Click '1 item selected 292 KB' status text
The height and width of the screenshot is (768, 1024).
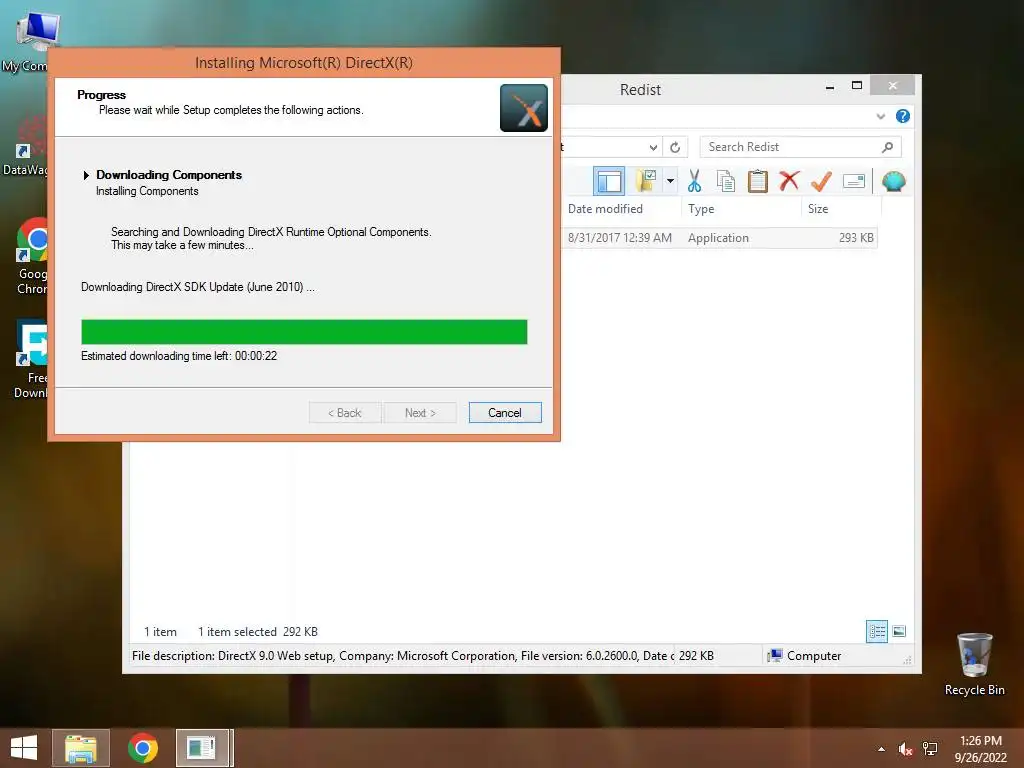tap(258, 632)
